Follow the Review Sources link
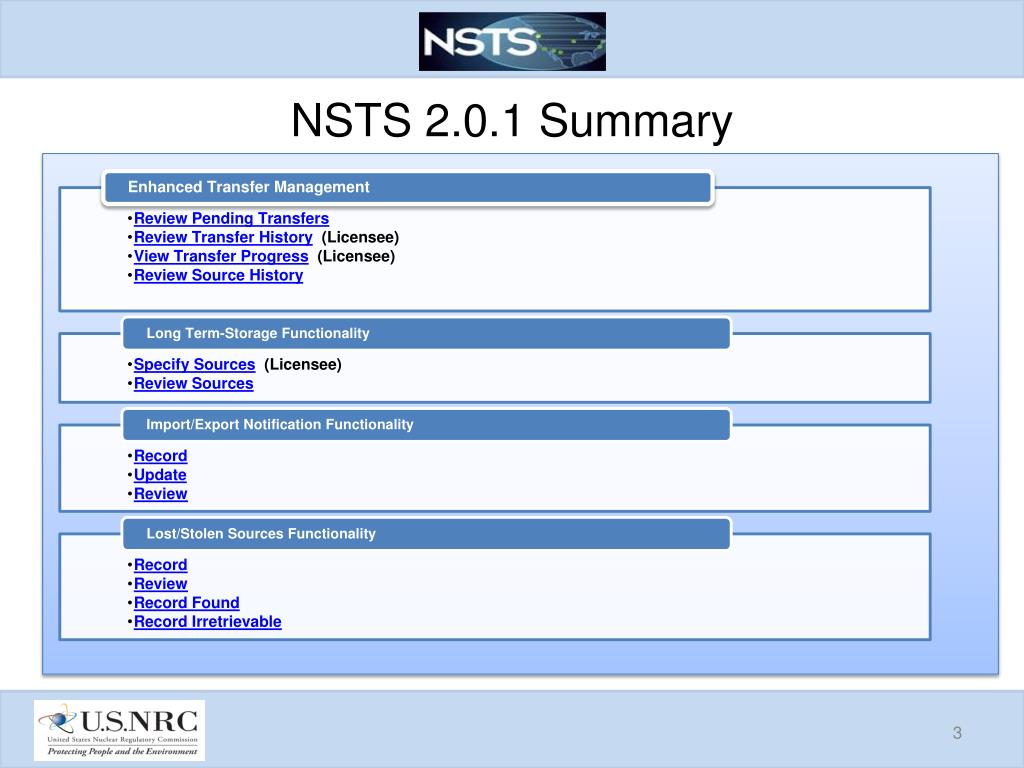 click(x=193, y=383)
